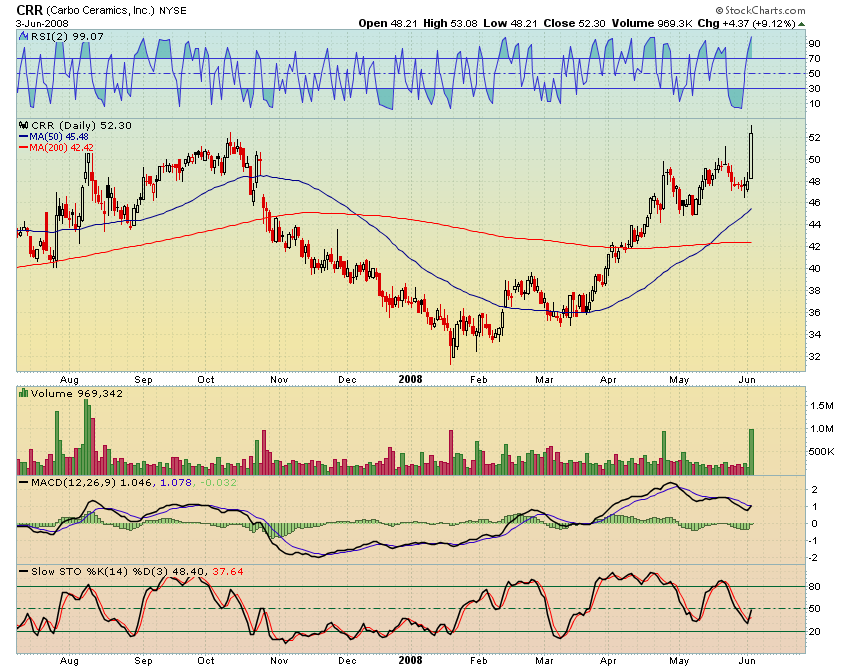Image resolution: width=850 pixels, height=668 pixels.
Task: Click the 90 level on RSI axis
Action: (814, 43)
